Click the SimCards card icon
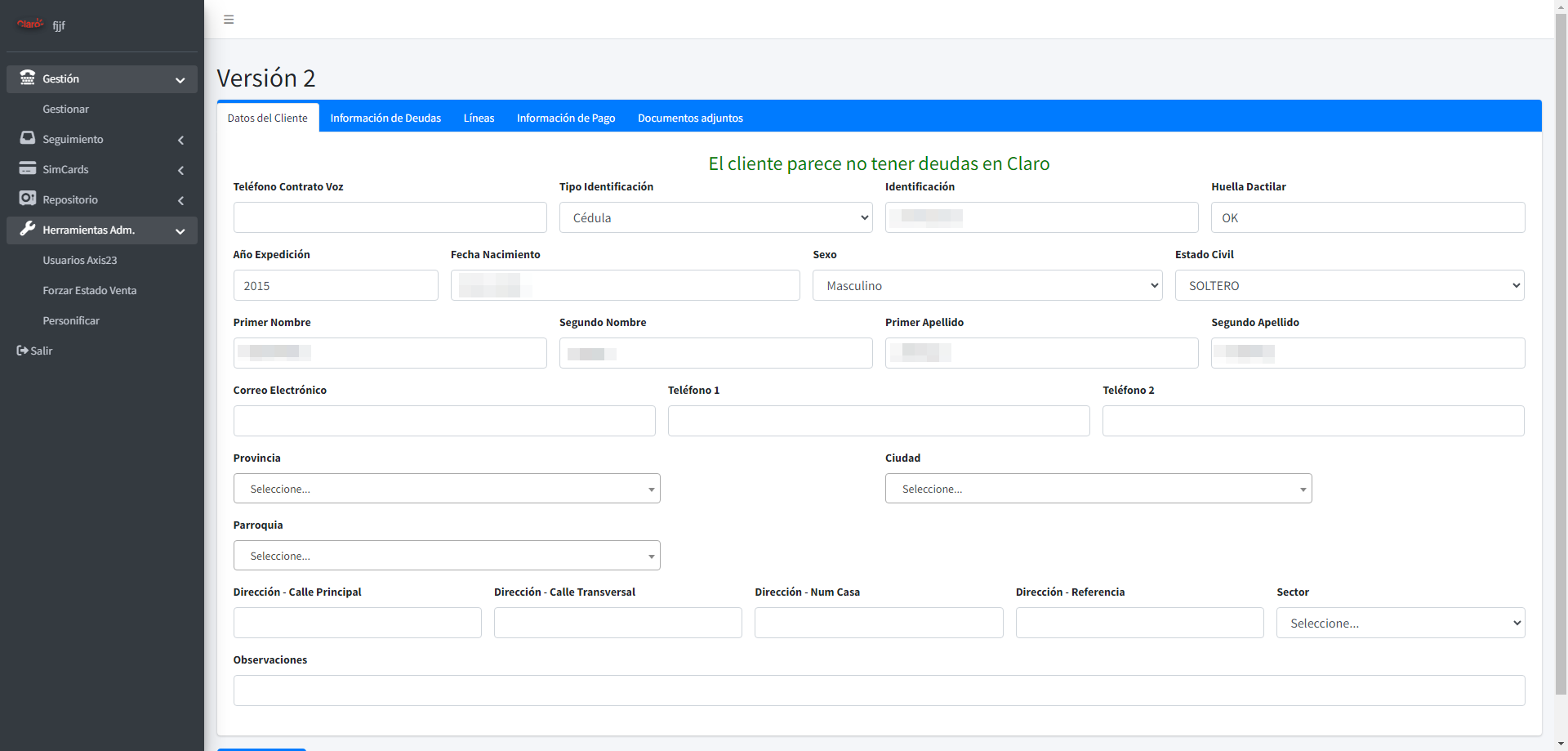1568x751 pixels. pyautogui.click(x=28, y=168)
